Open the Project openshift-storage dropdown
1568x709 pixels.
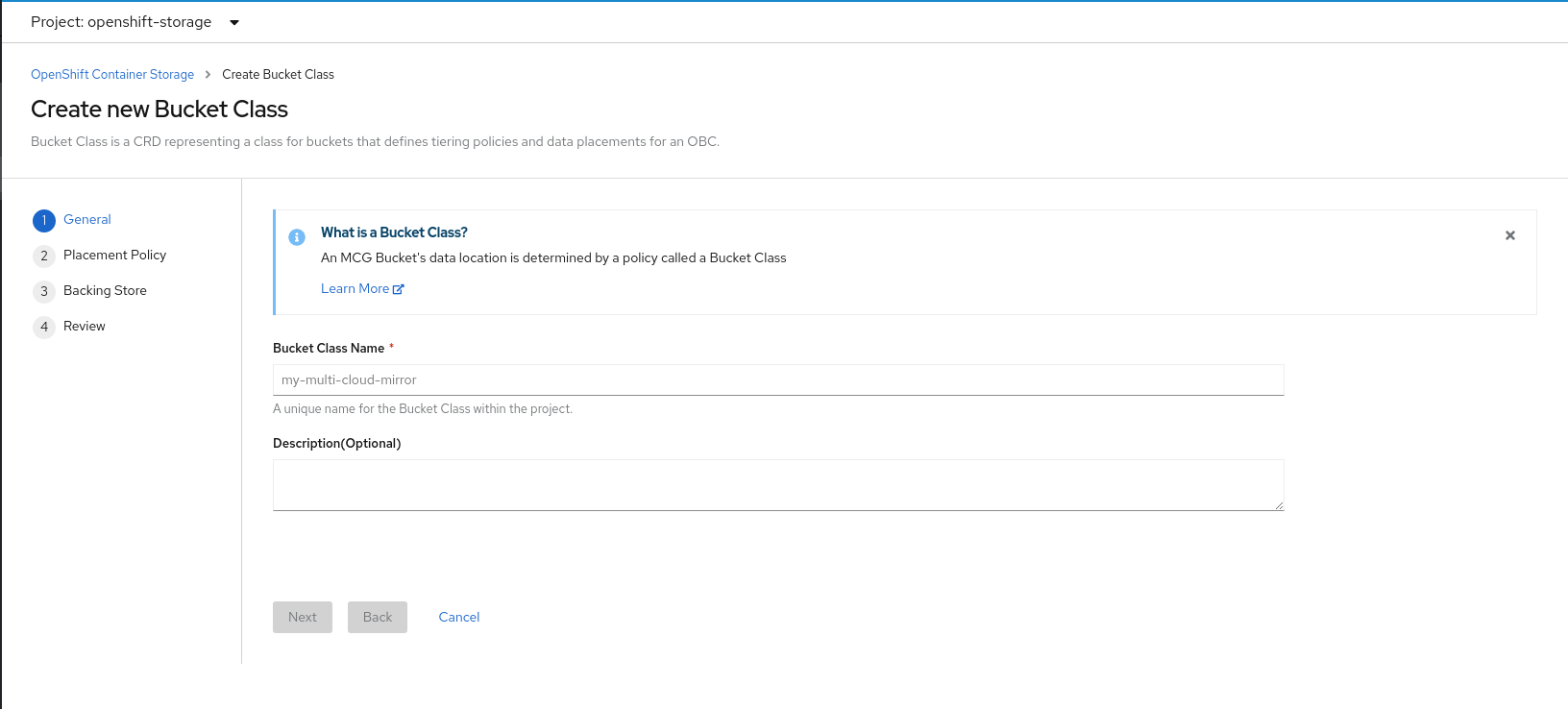point(135,22)
